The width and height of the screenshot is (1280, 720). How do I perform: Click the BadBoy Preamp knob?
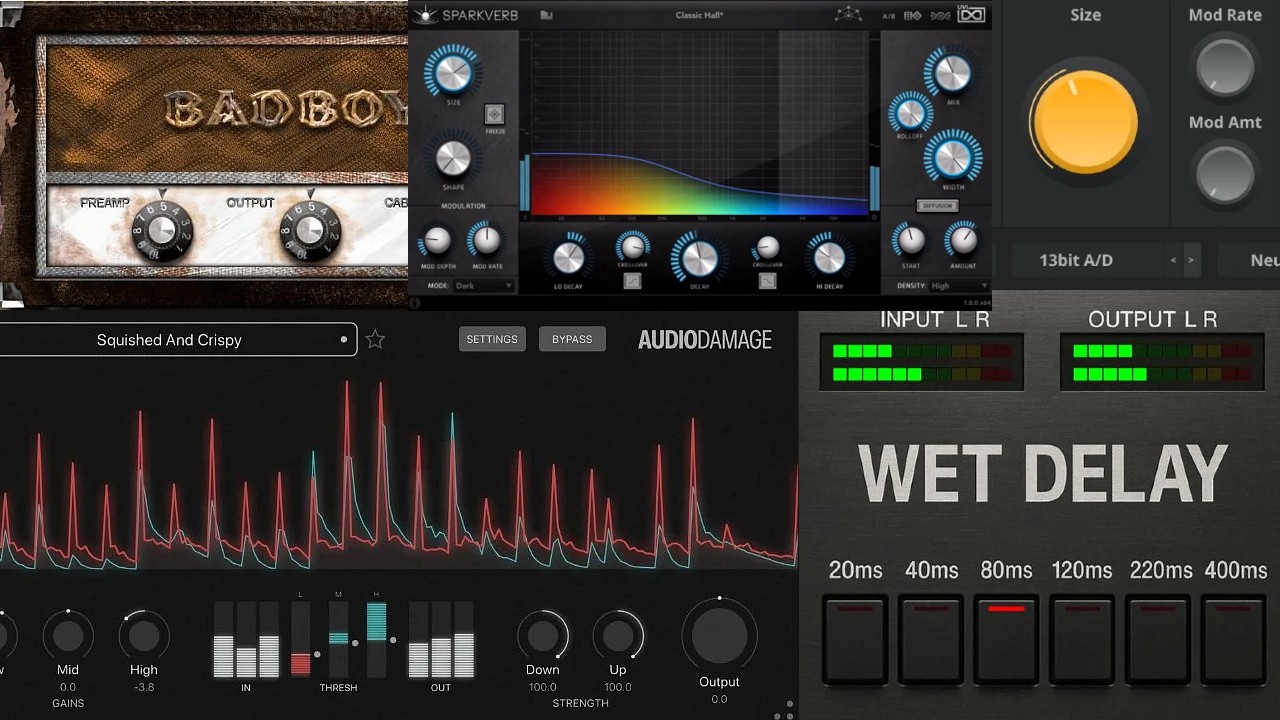point(163,231)
